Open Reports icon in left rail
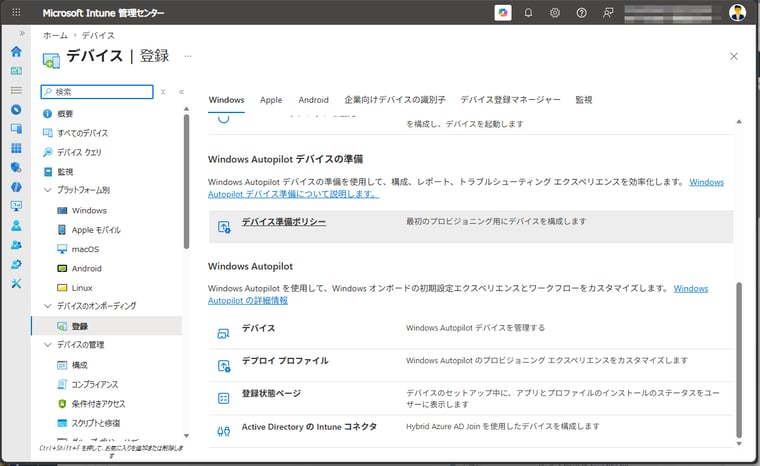This screenshot has height=466, width=760. pos(16,206)
